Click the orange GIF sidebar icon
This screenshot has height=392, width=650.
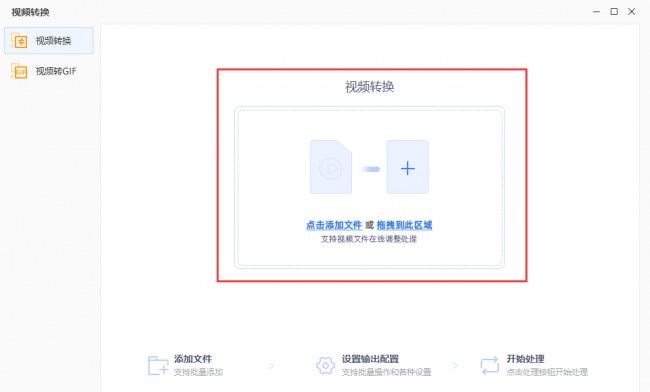[x=19, y=71]
